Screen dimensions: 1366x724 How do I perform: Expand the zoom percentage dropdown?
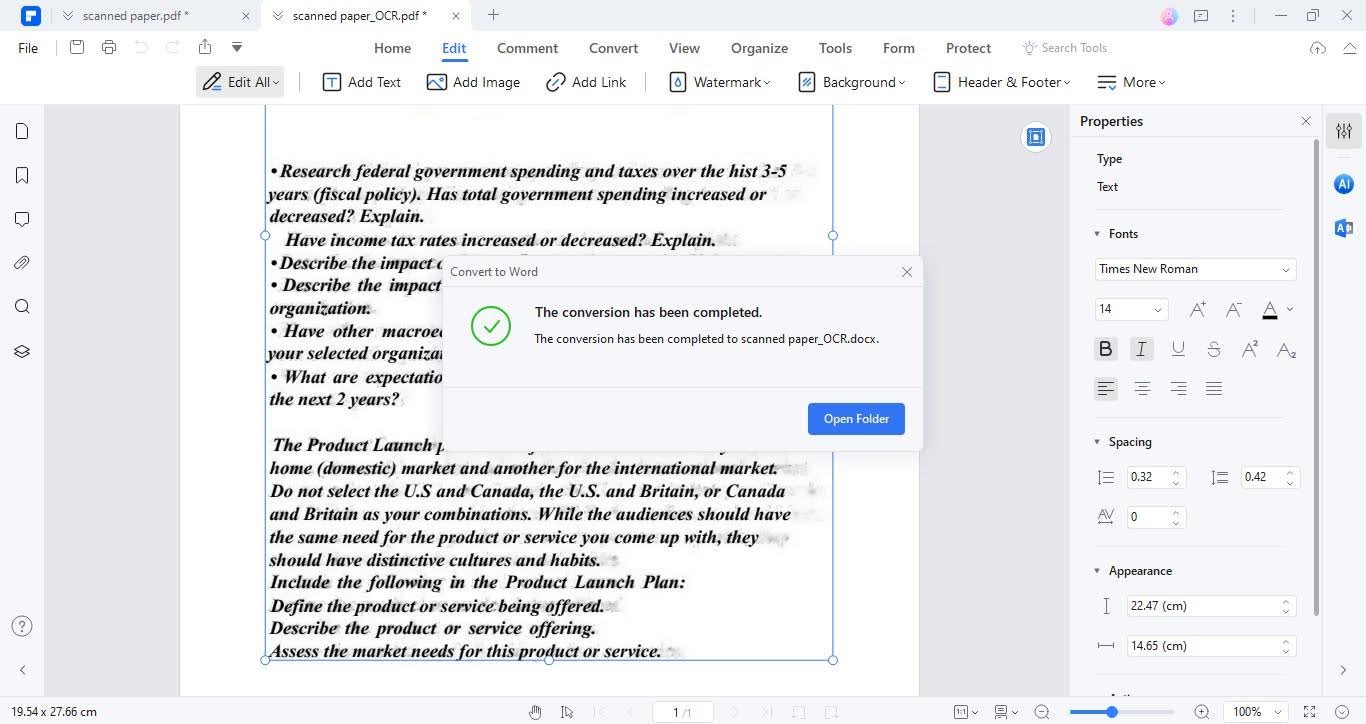[1278, 712]
